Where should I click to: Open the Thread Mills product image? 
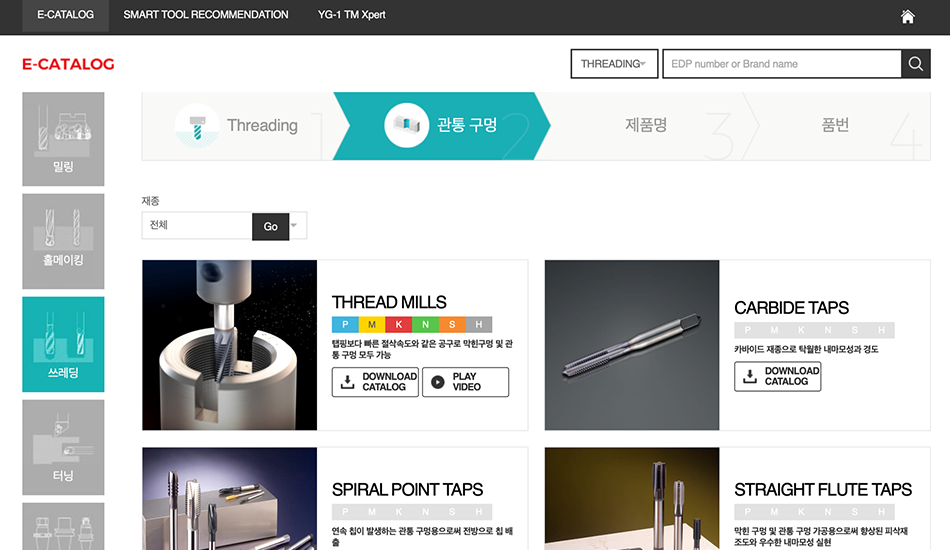pos(230,345)
